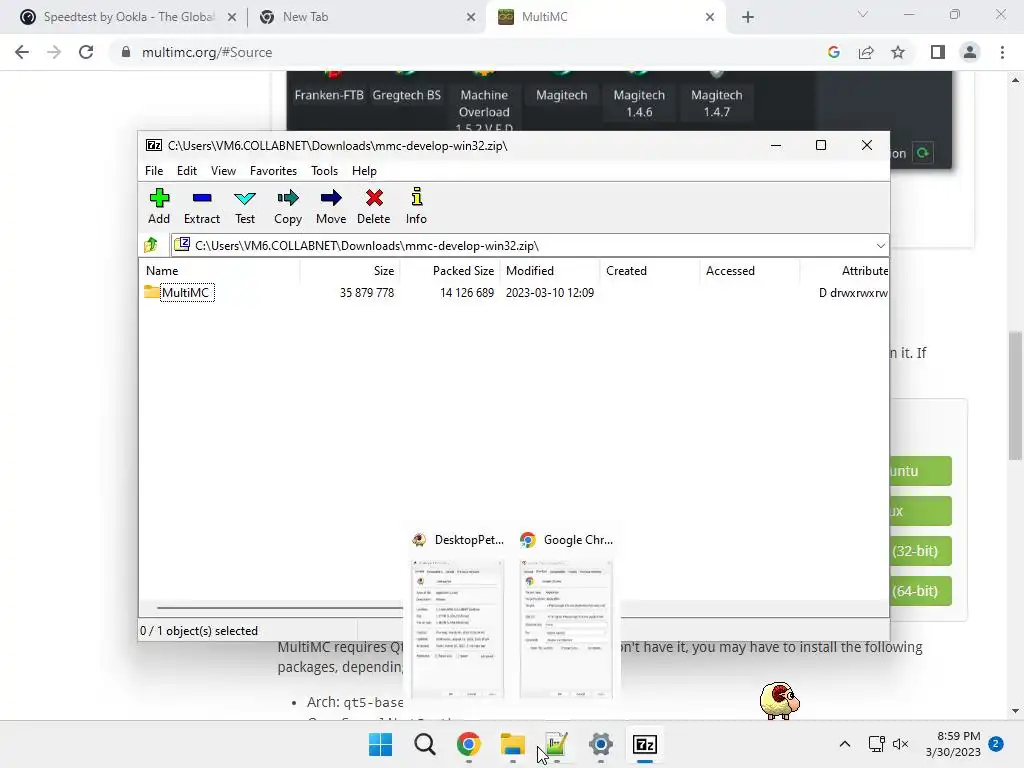1024x768 pixels.
Task: Open the notifications badge showing 2
Action: click(996, 743)
